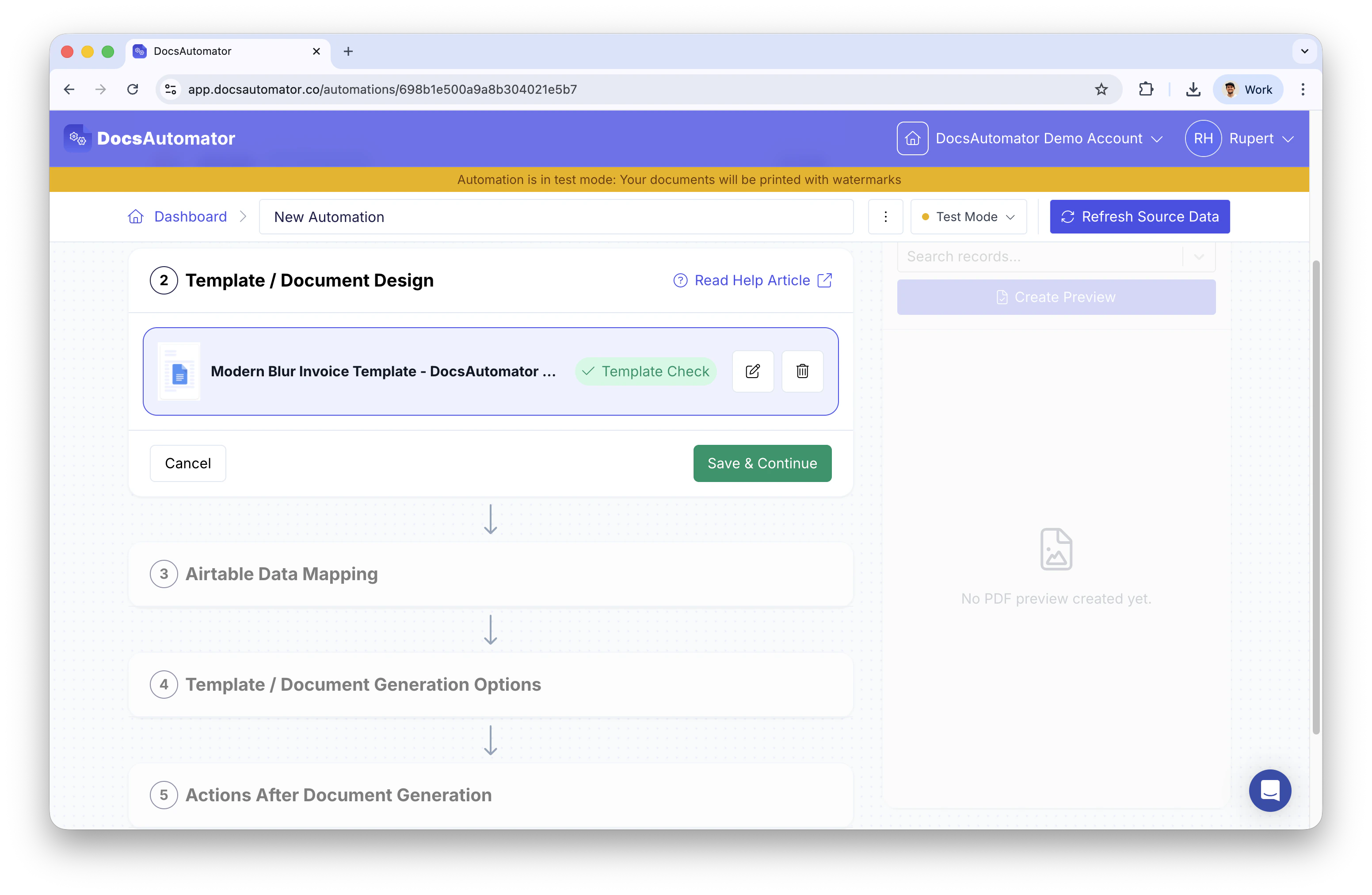1372x895 pixels.
Task: Bookmark this page with the star icon
Action: click(x=1101, y=89)
